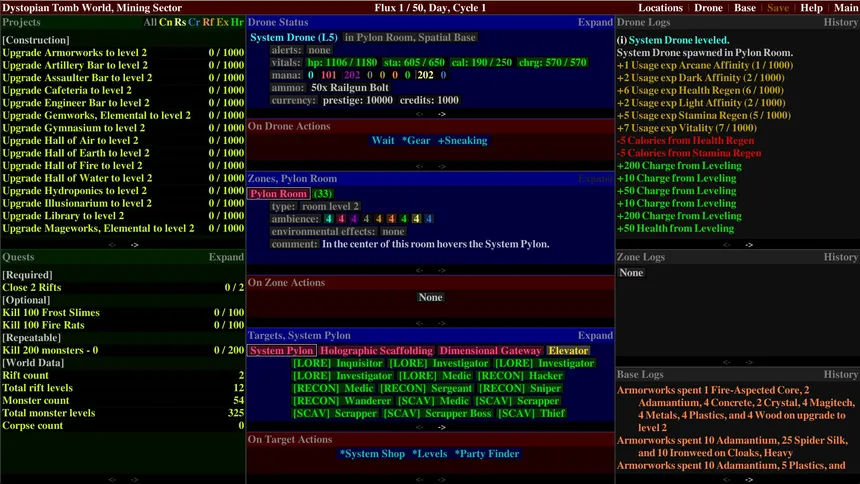860x484 pixels.
Task: Open the Party Finder
Action: [x=486, y=454]
